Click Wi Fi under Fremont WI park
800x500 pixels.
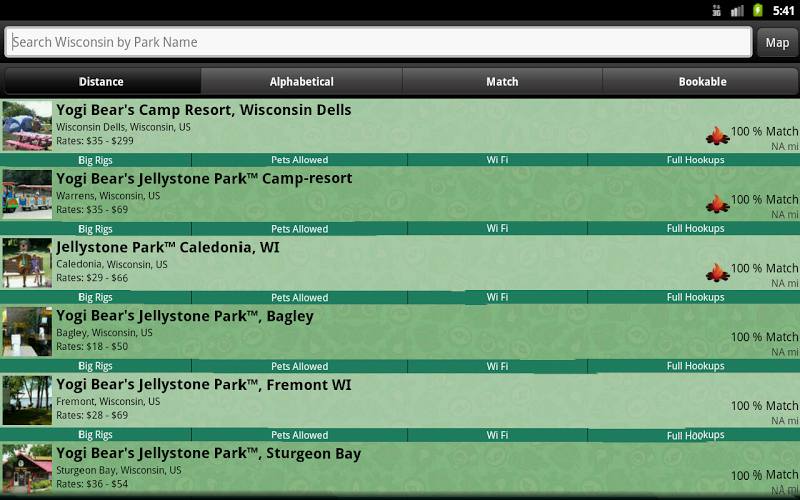(x=497, y=435)
